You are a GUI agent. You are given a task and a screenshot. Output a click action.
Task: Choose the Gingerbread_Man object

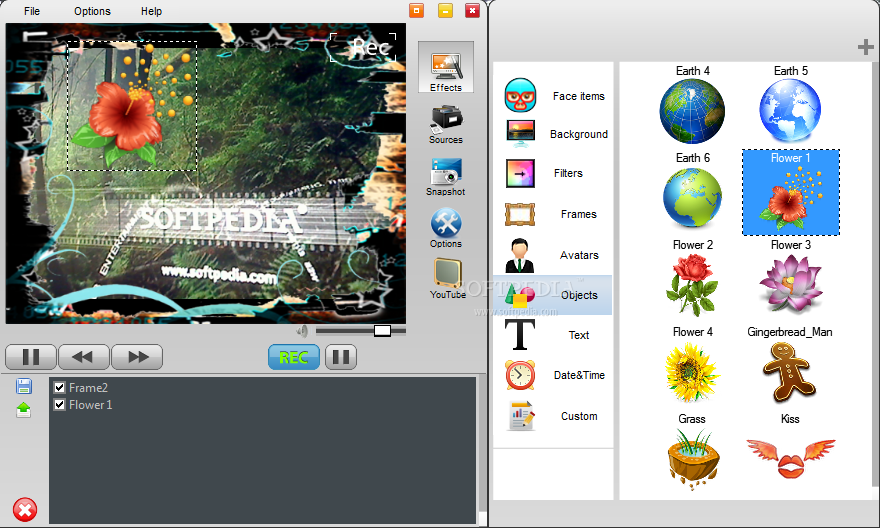[x=790, y=365]
